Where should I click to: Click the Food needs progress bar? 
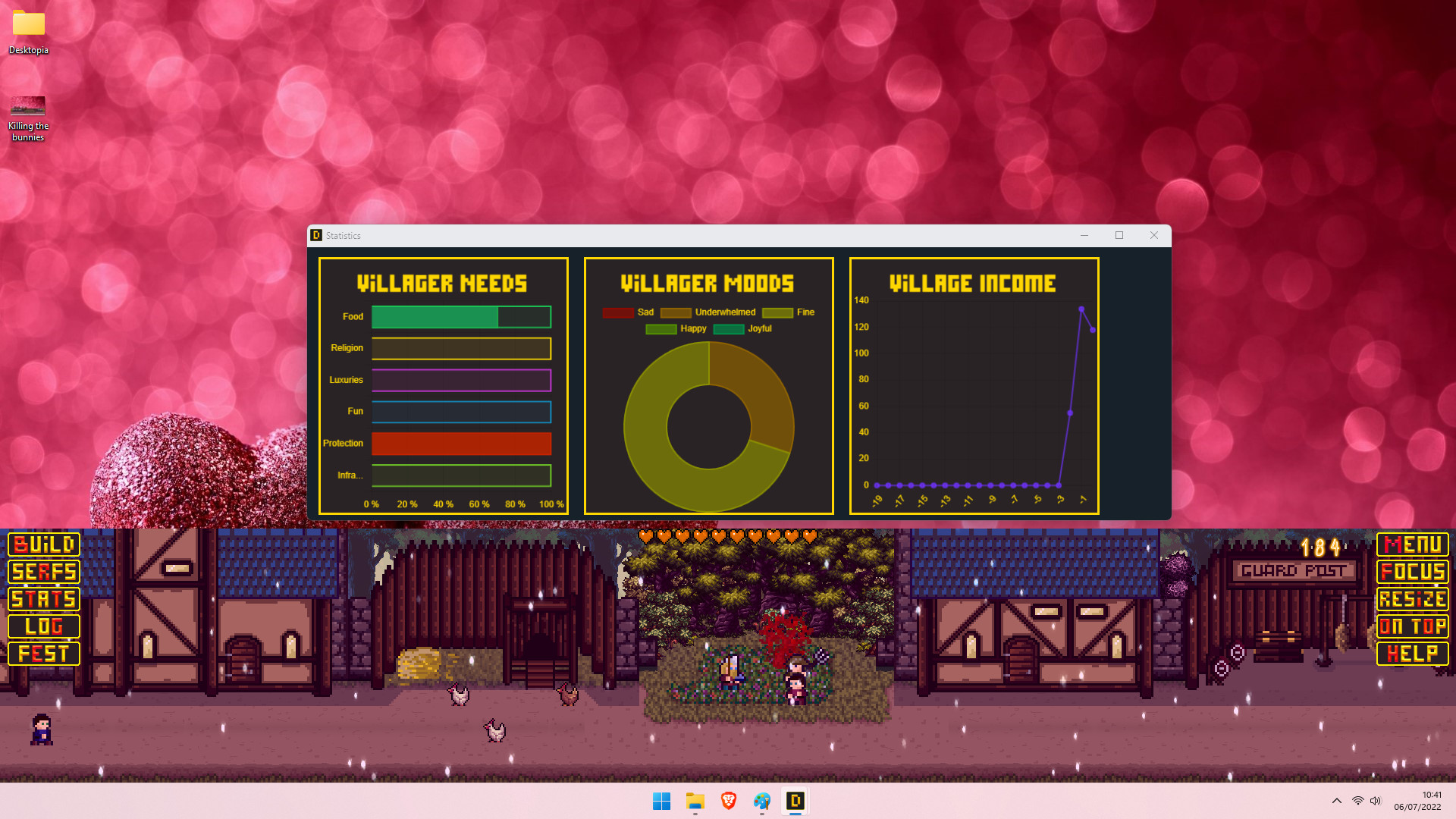(461, 317)
